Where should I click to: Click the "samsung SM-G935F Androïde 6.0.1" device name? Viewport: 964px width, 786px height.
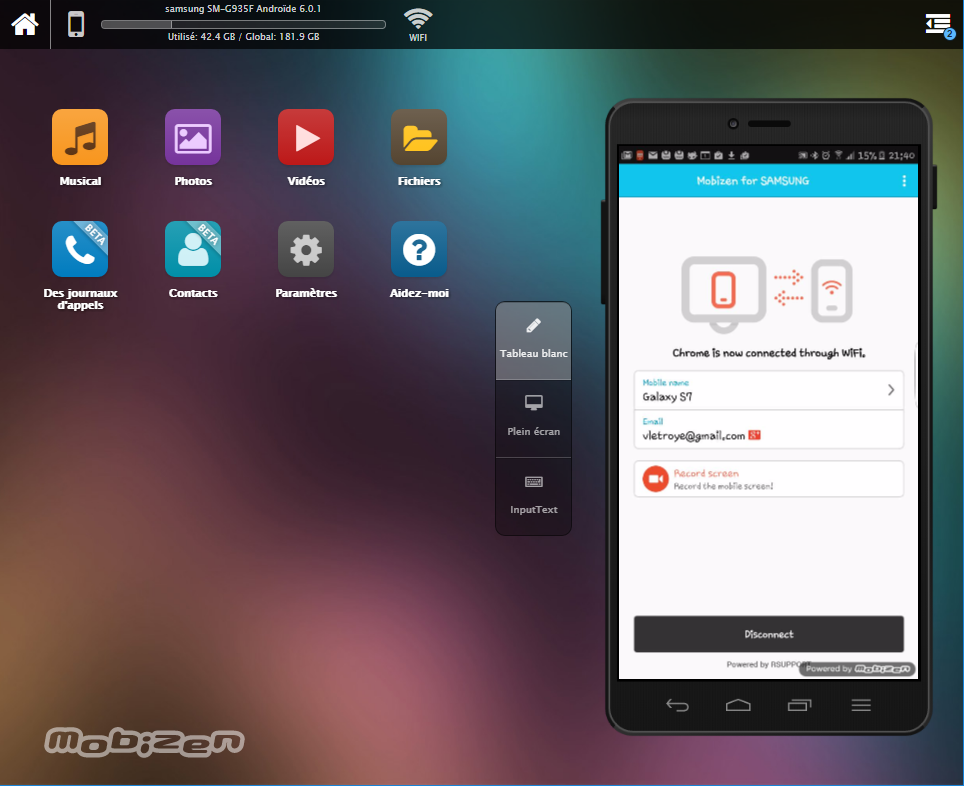pyautogui.click(x=243, y=9)
